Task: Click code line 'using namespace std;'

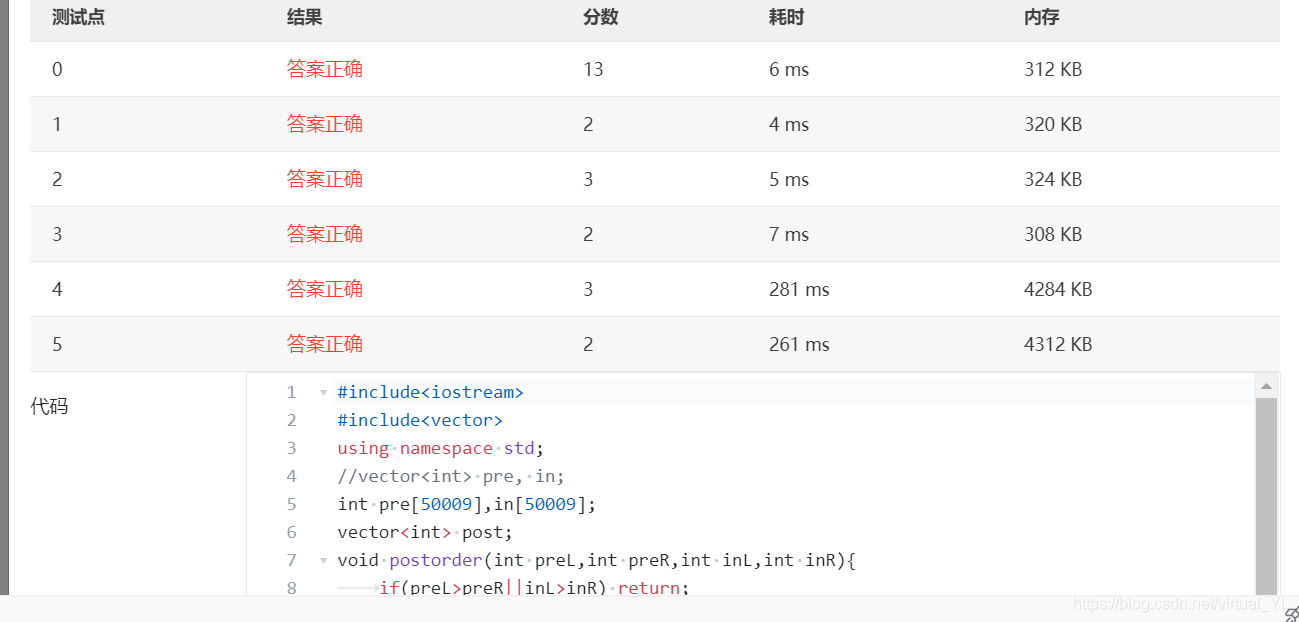Action: pyautogui.click(x=441, y=448)
